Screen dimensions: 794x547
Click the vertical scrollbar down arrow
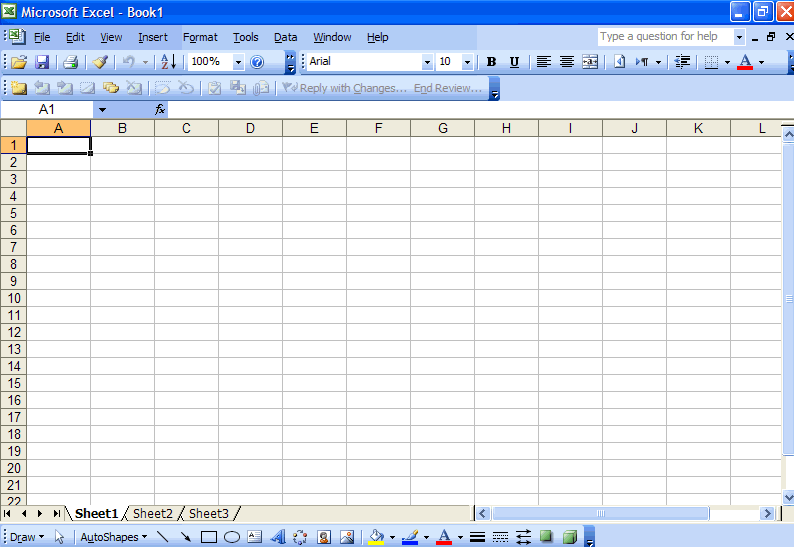788,497
